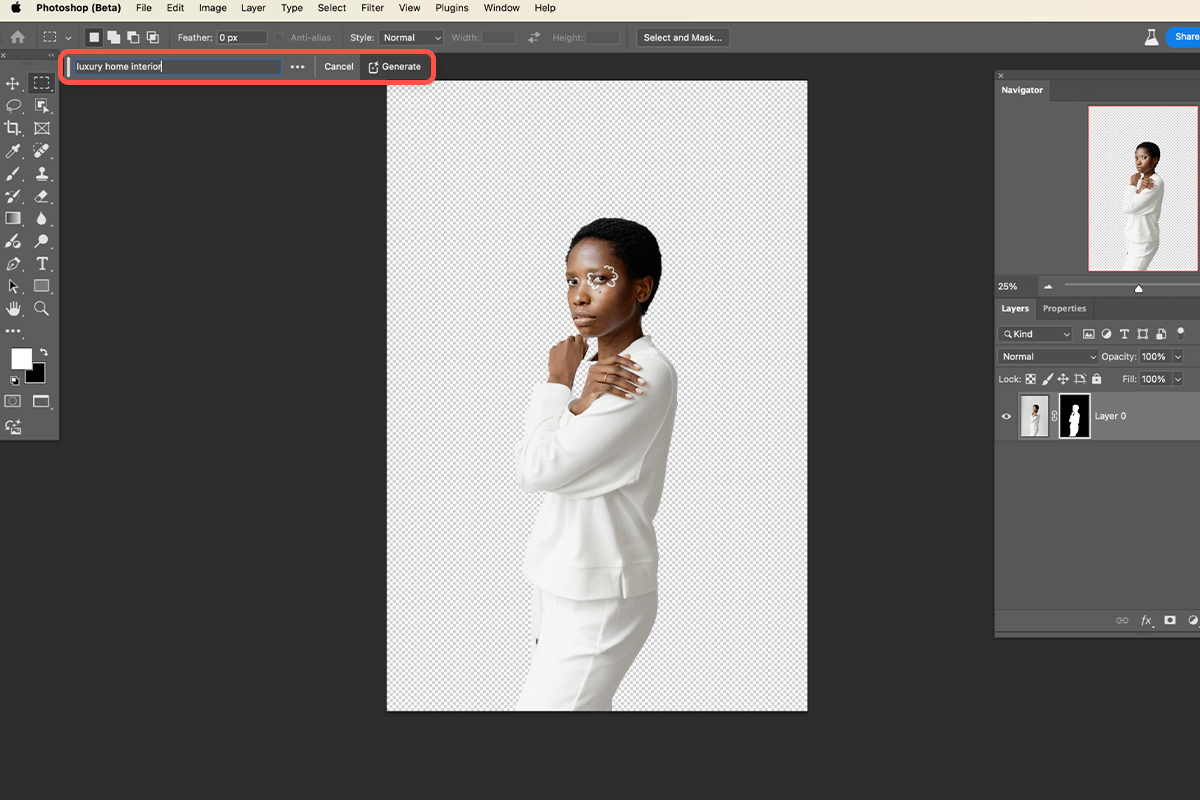
Task: Select the Crop tool
Action: coord(13,128)
